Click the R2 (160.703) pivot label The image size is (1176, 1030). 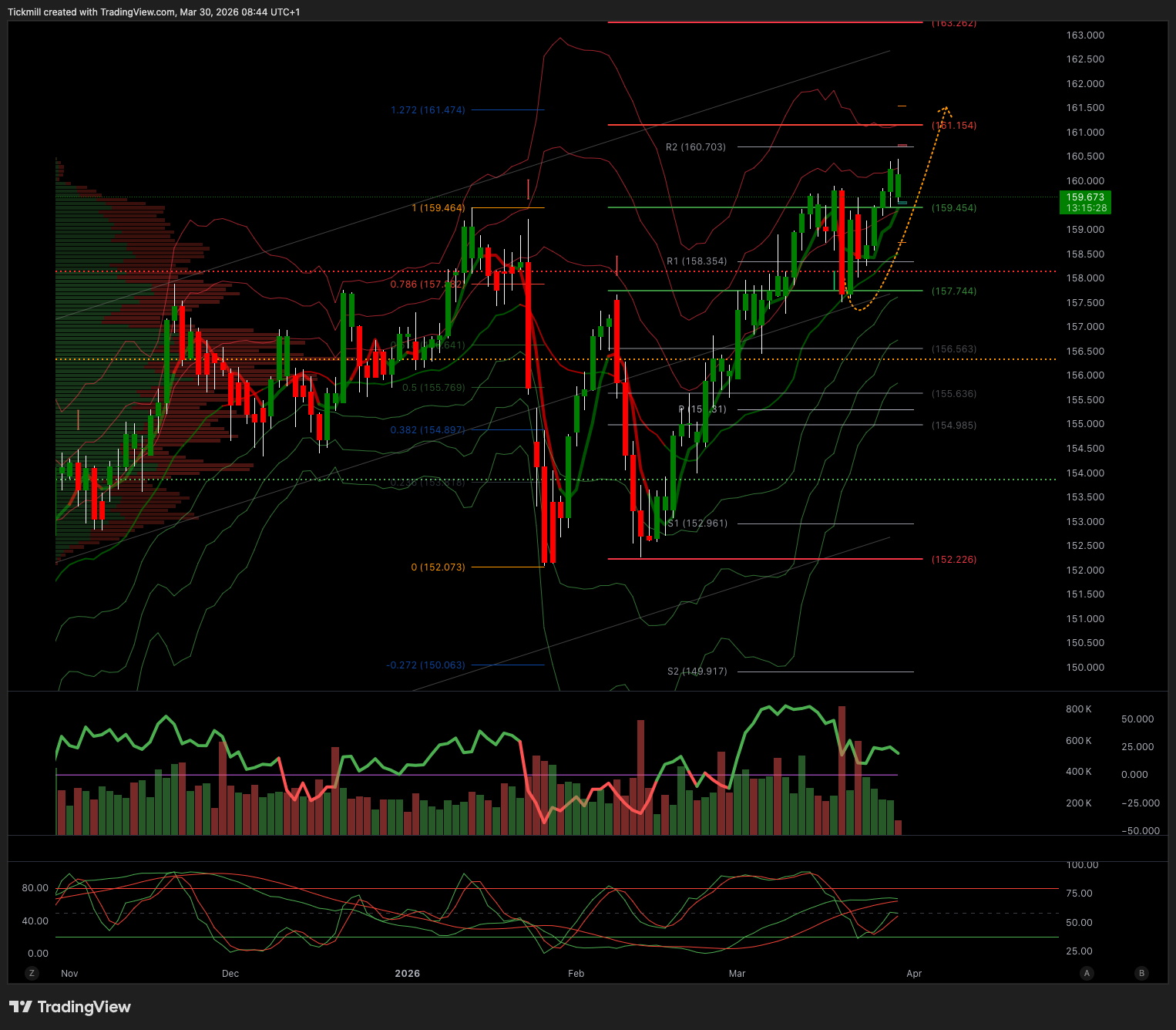click(695, 147)
